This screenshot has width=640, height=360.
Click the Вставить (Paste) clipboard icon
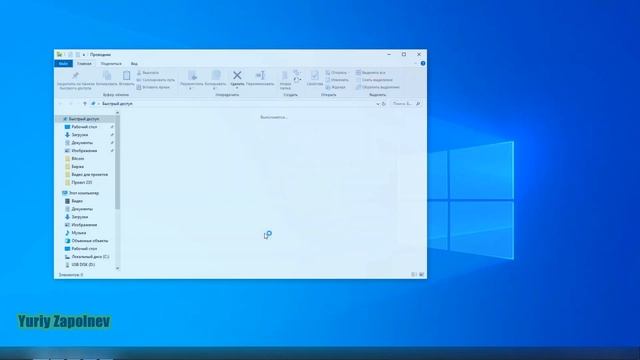[x=127, y=76]
